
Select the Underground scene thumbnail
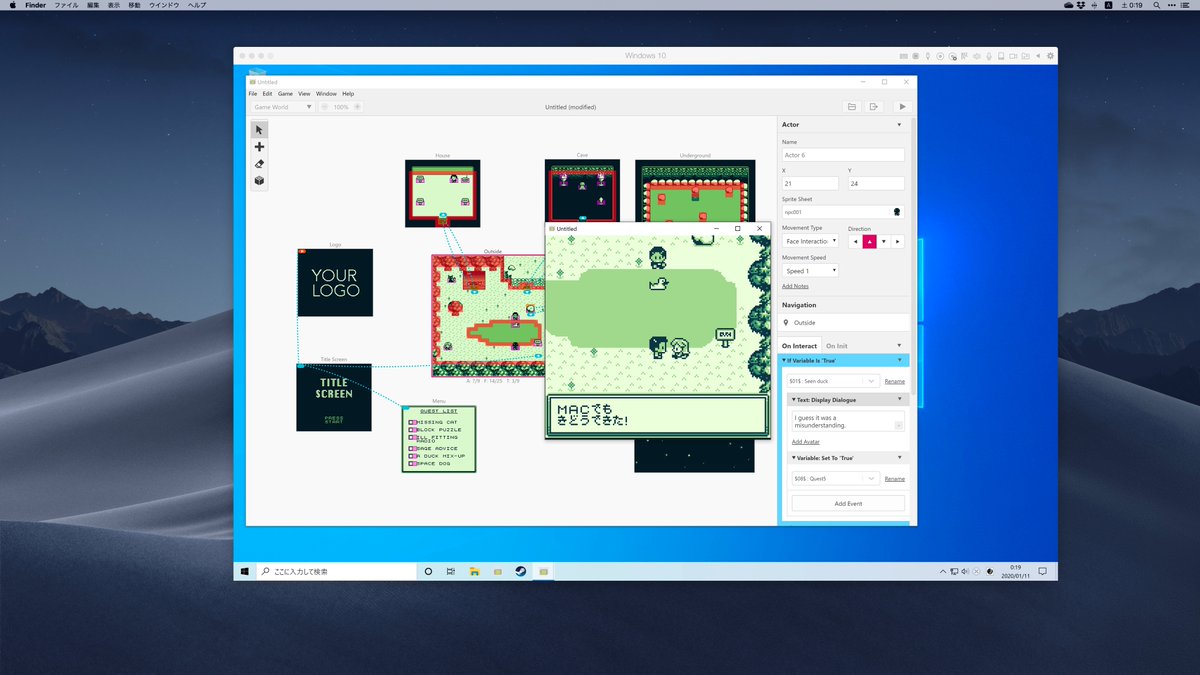pos(695,193)
